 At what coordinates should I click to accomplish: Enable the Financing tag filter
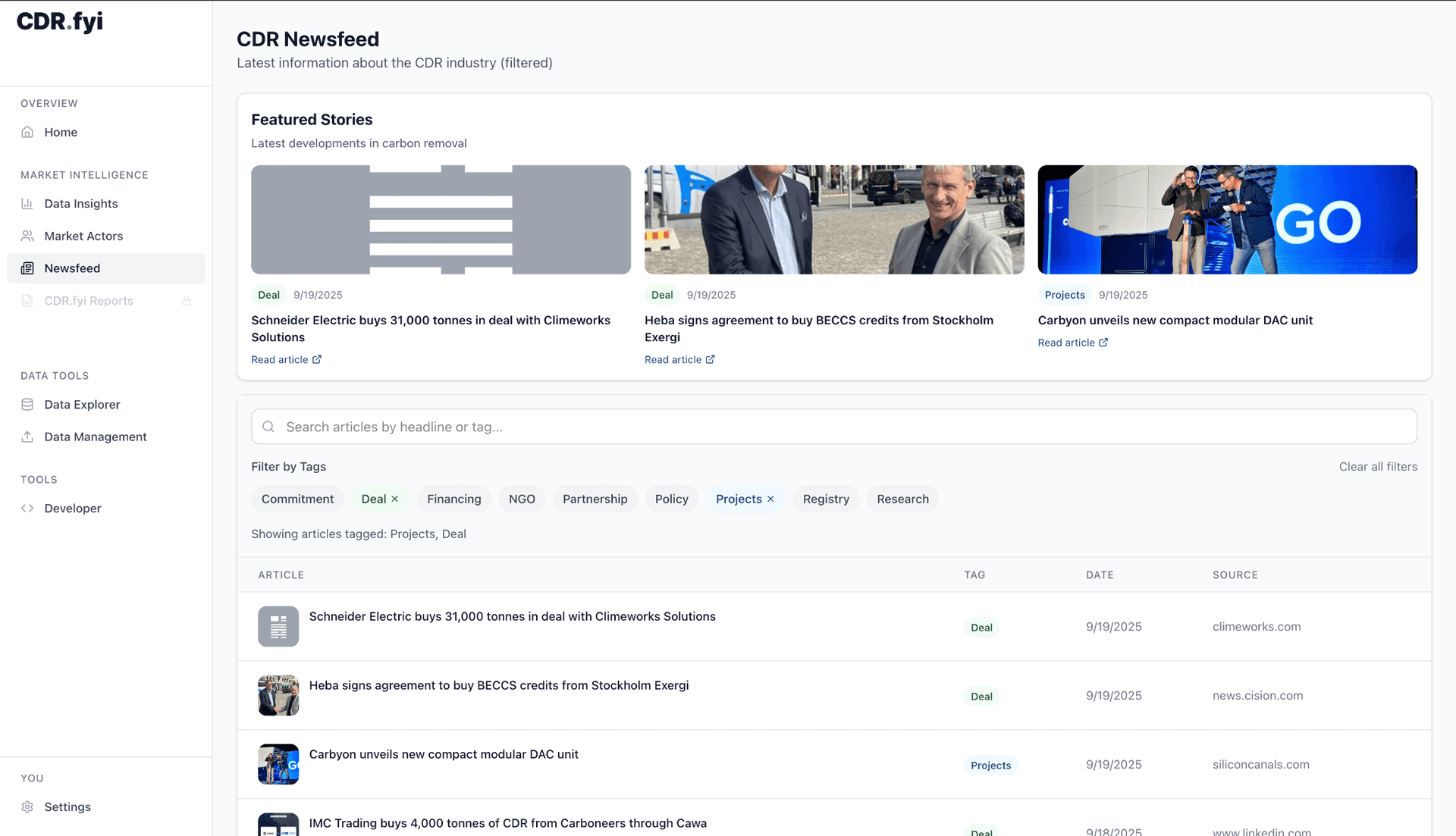(453, 499)
